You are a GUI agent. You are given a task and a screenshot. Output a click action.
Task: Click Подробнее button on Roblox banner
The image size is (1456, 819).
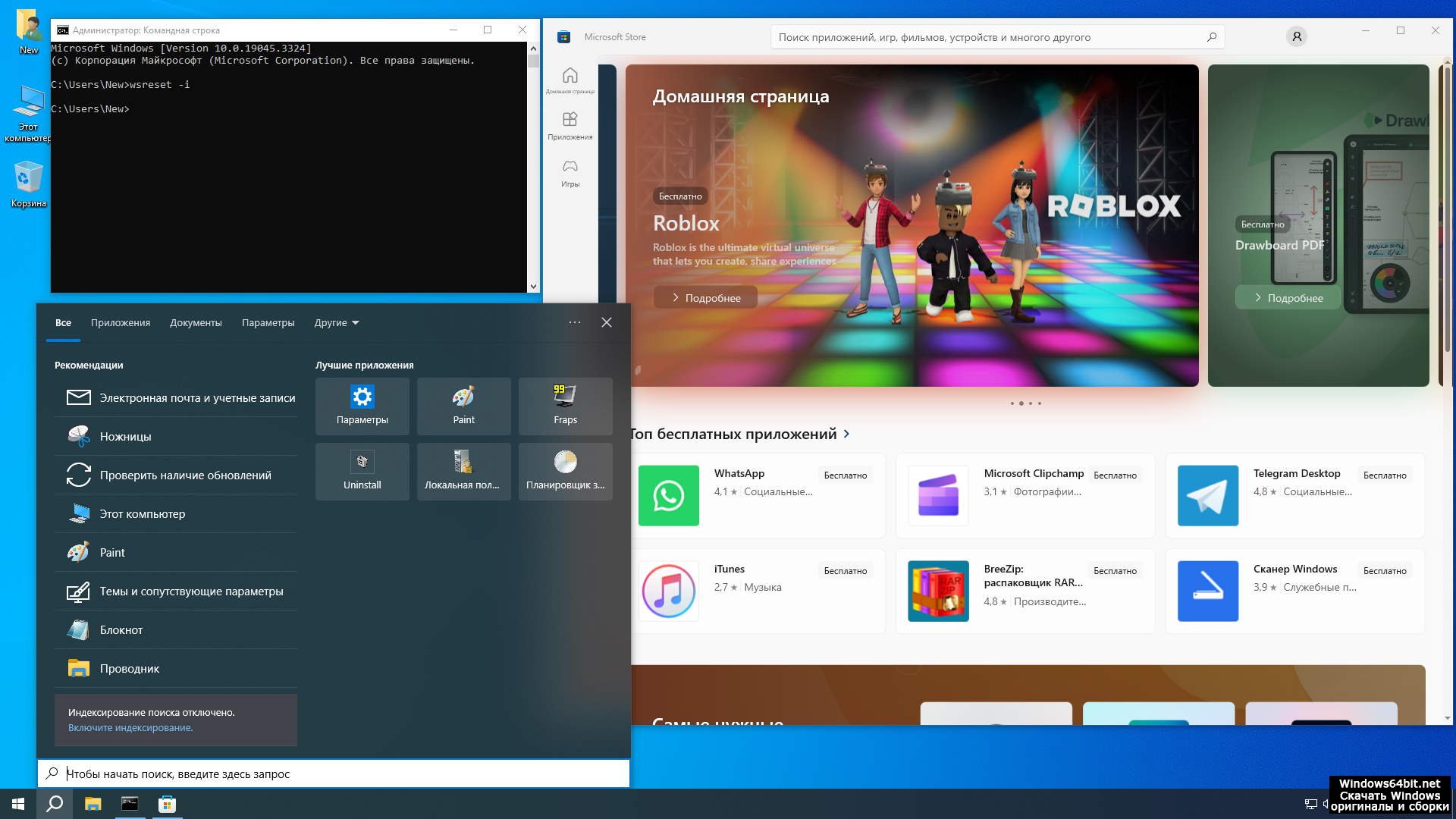coord(705,297)
